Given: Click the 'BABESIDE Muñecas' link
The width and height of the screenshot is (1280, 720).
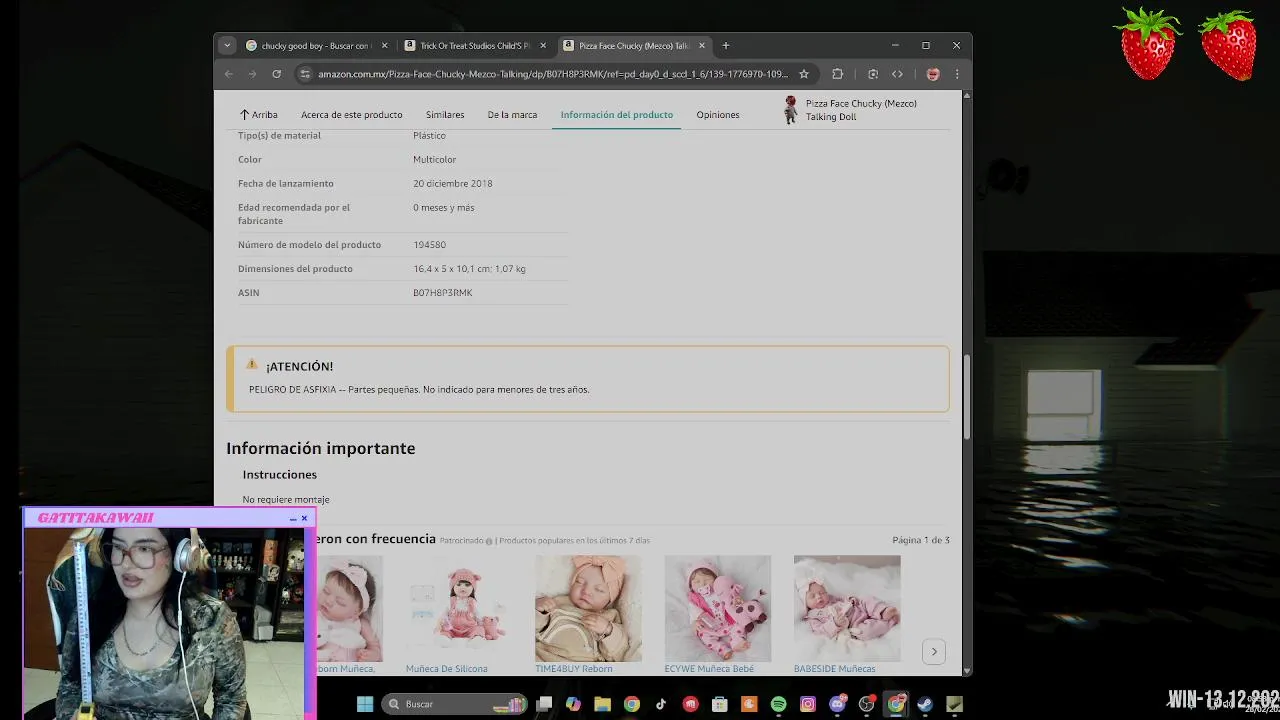Looking at the screenshot, I should 834,669.
